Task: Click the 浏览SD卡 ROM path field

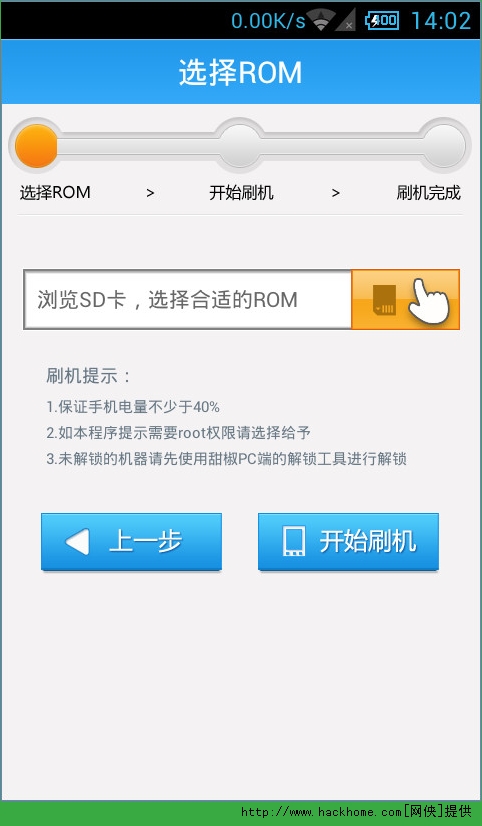Action: pyautogui.click(x=188, y=300)
